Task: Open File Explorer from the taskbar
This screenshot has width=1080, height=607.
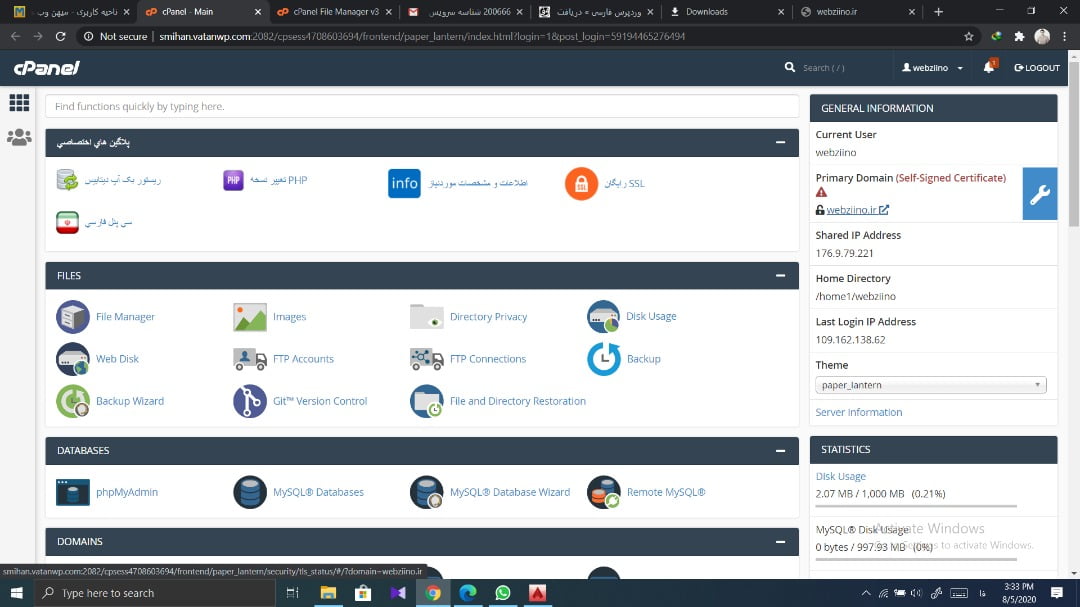Action: 328,593
